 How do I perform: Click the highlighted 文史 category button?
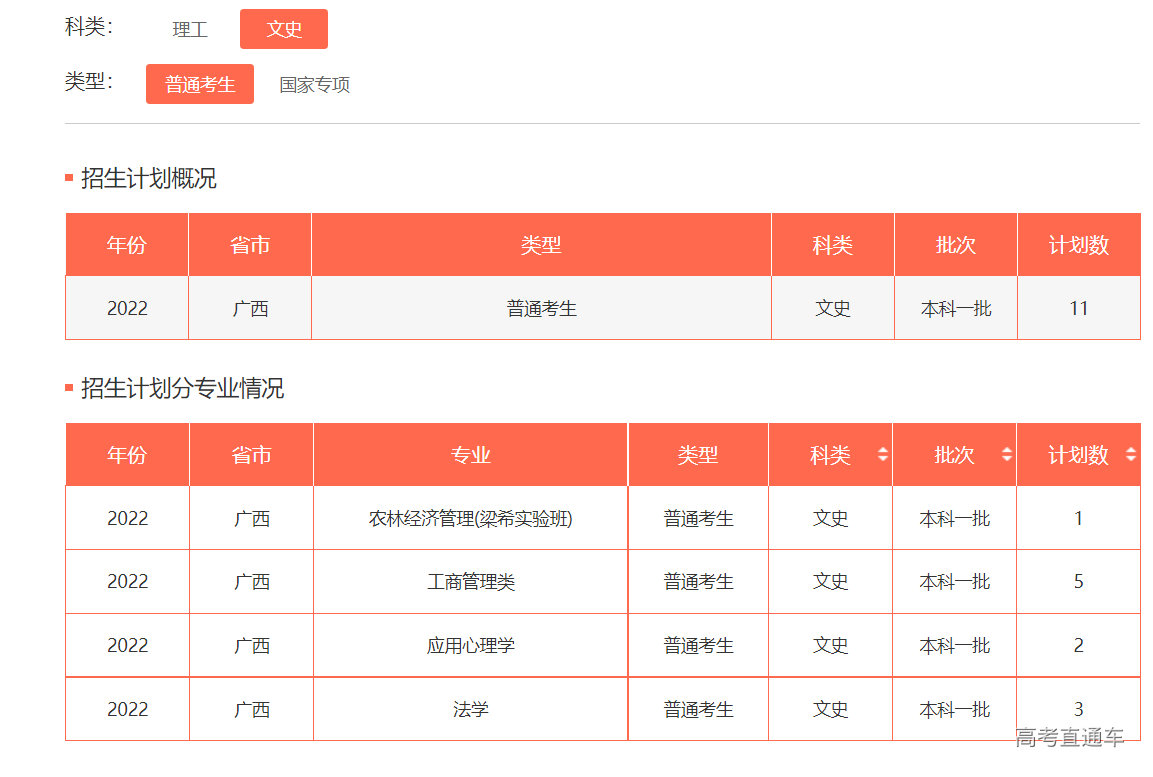pos(283,29)
